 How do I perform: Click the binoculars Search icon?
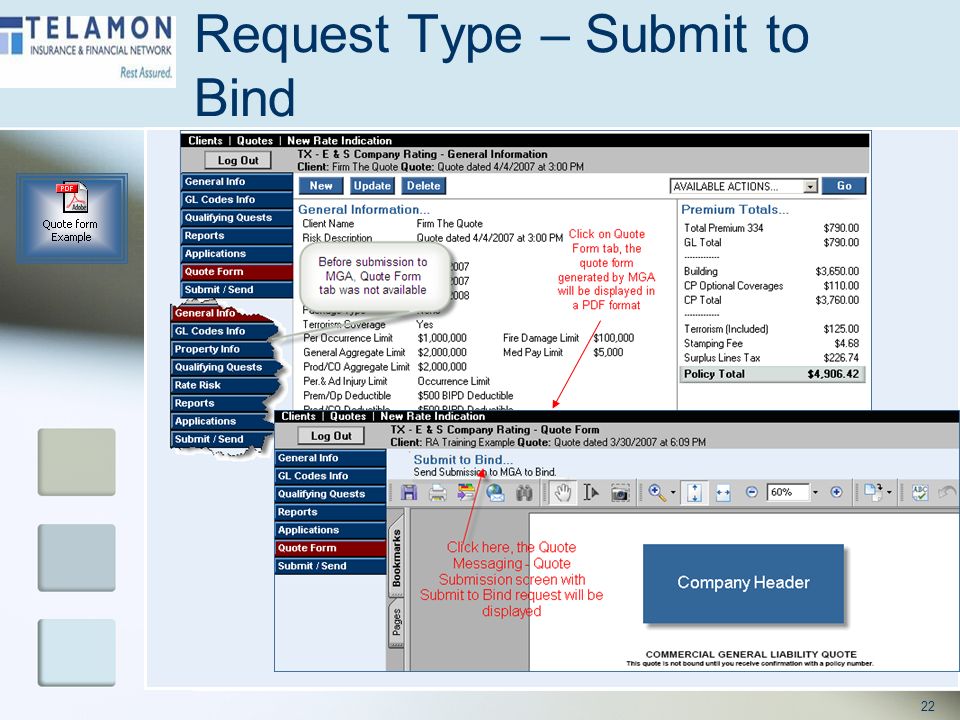coord(524,493)
